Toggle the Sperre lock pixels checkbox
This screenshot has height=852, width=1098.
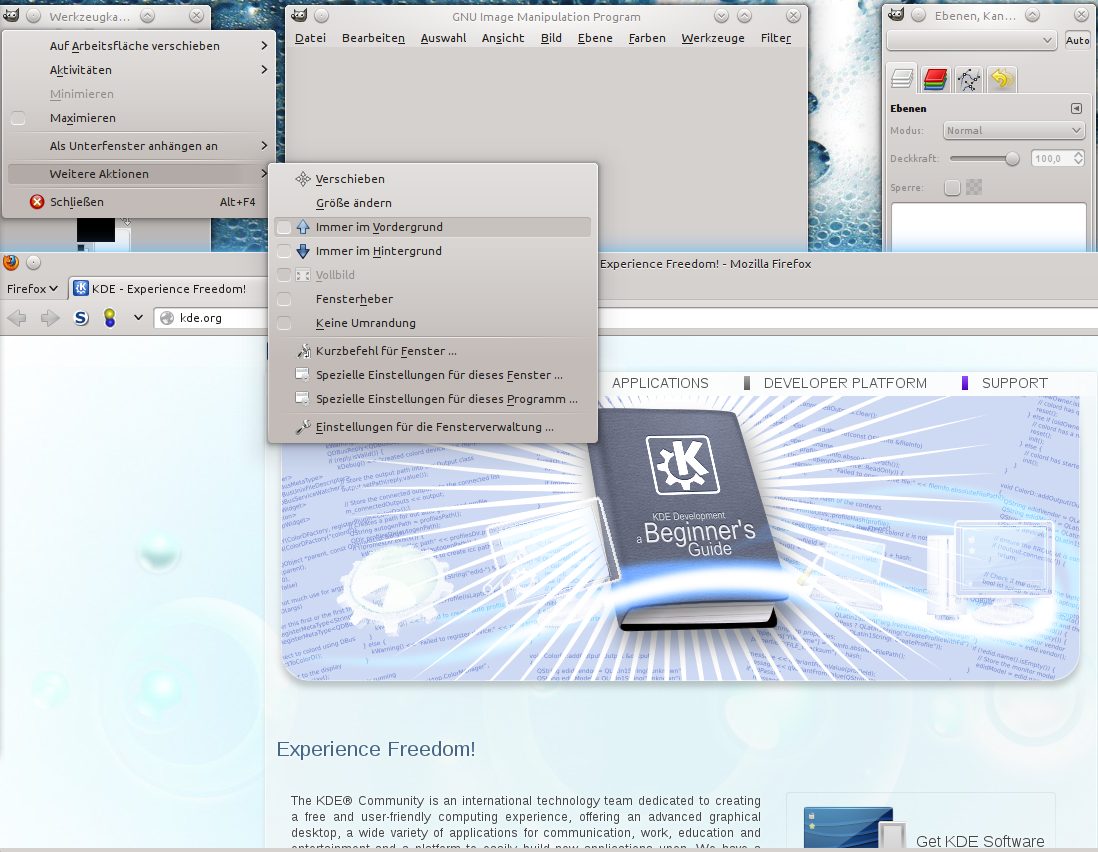(952, 187)
